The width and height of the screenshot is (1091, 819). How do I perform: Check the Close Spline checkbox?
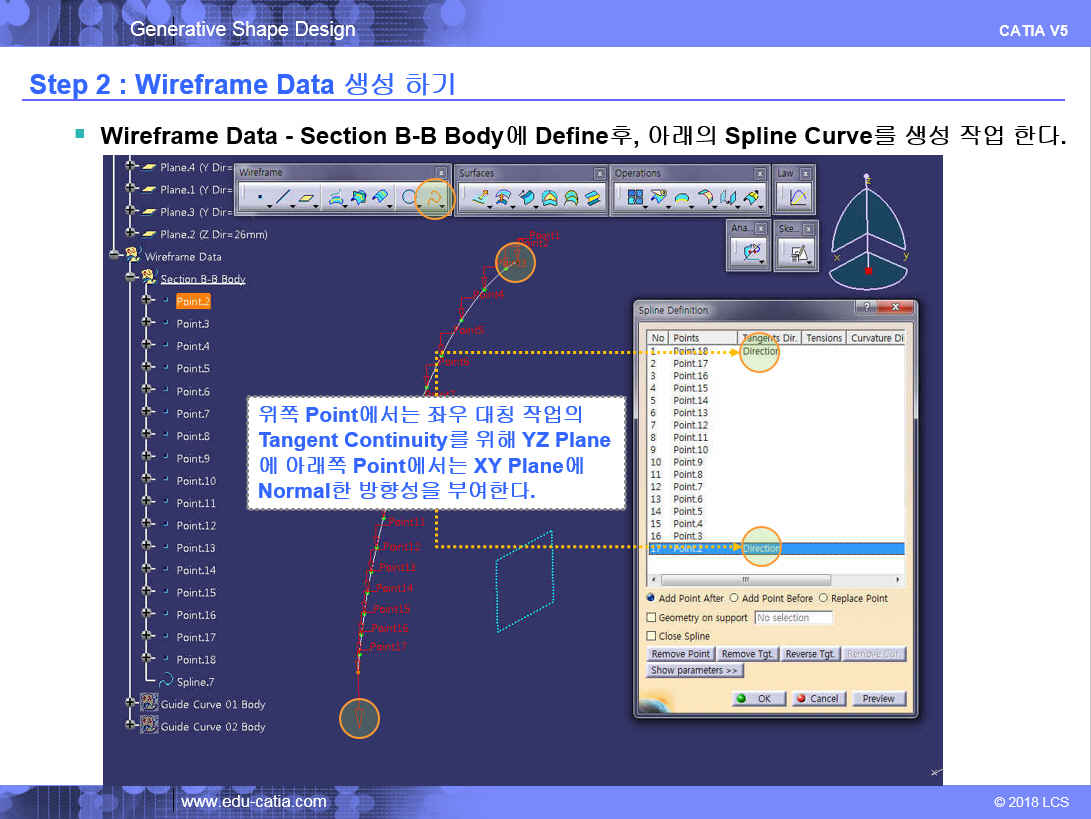pos(652,636)
